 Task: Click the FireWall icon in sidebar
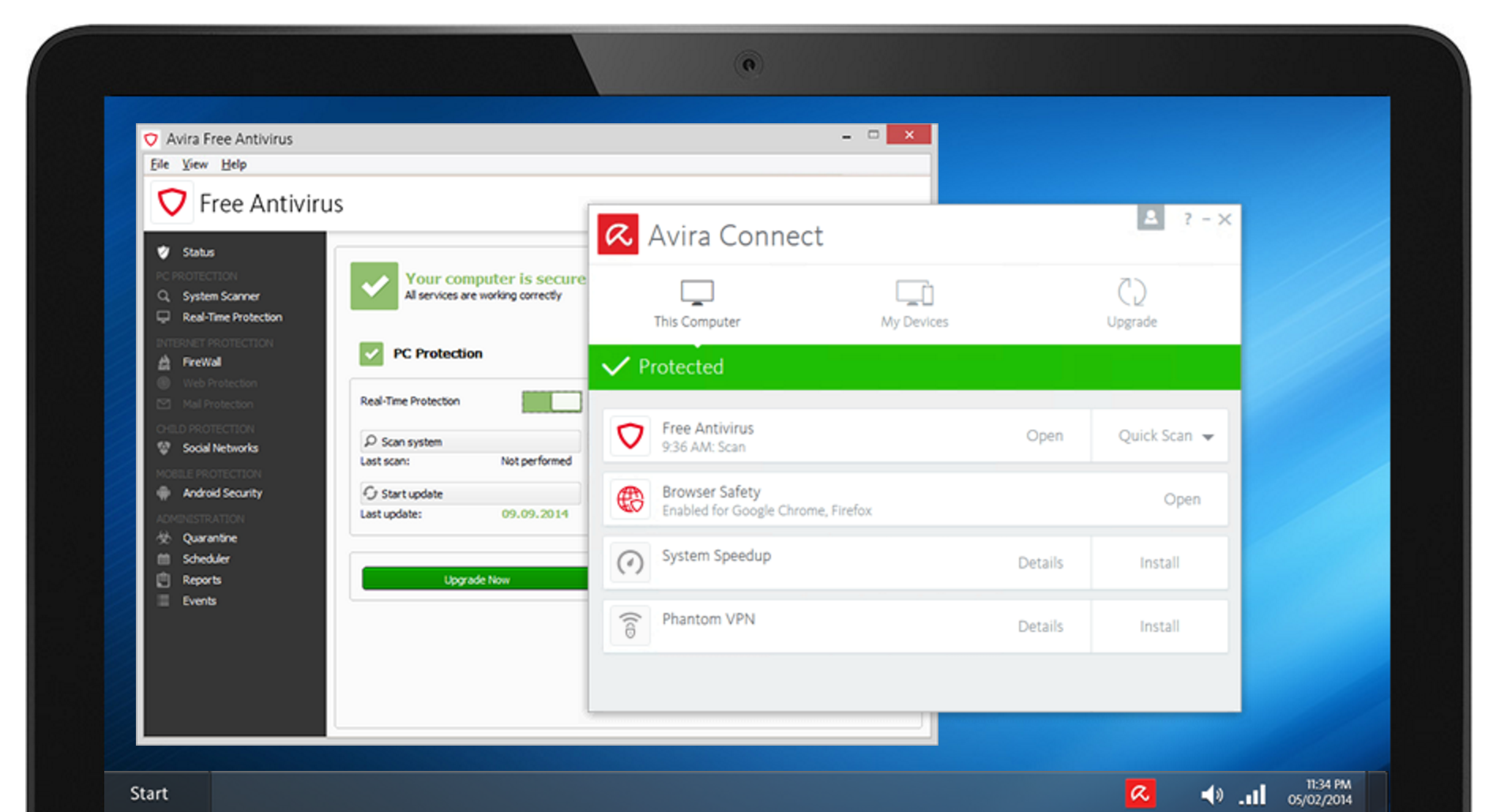(164, 363)
